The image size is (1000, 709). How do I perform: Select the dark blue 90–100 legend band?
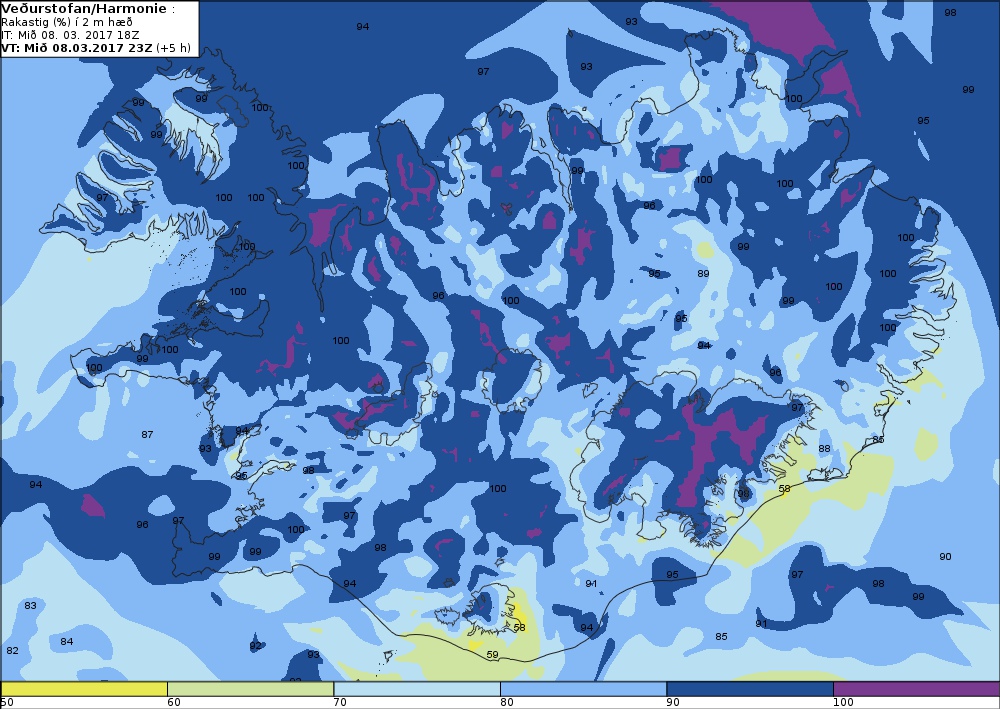749,689
